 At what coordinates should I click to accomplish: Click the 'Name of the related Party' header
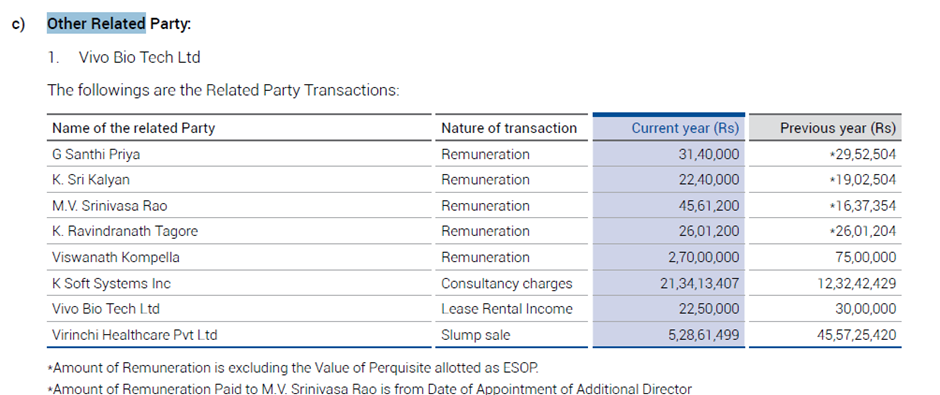point(134,128)
